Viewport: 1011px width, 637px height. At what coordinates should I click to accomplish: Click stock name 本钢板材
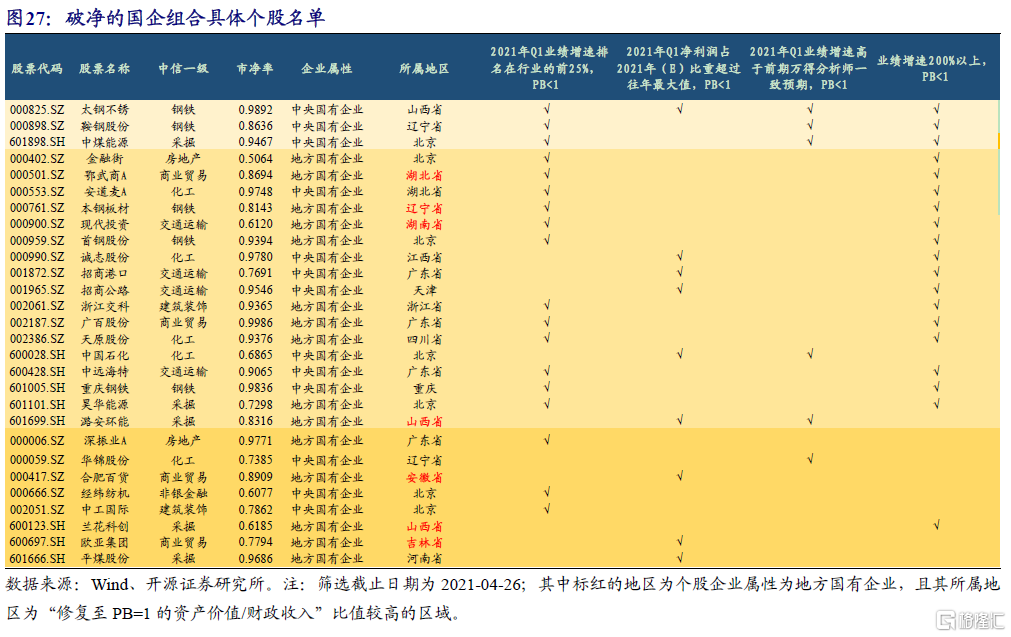tap(104, 208)
